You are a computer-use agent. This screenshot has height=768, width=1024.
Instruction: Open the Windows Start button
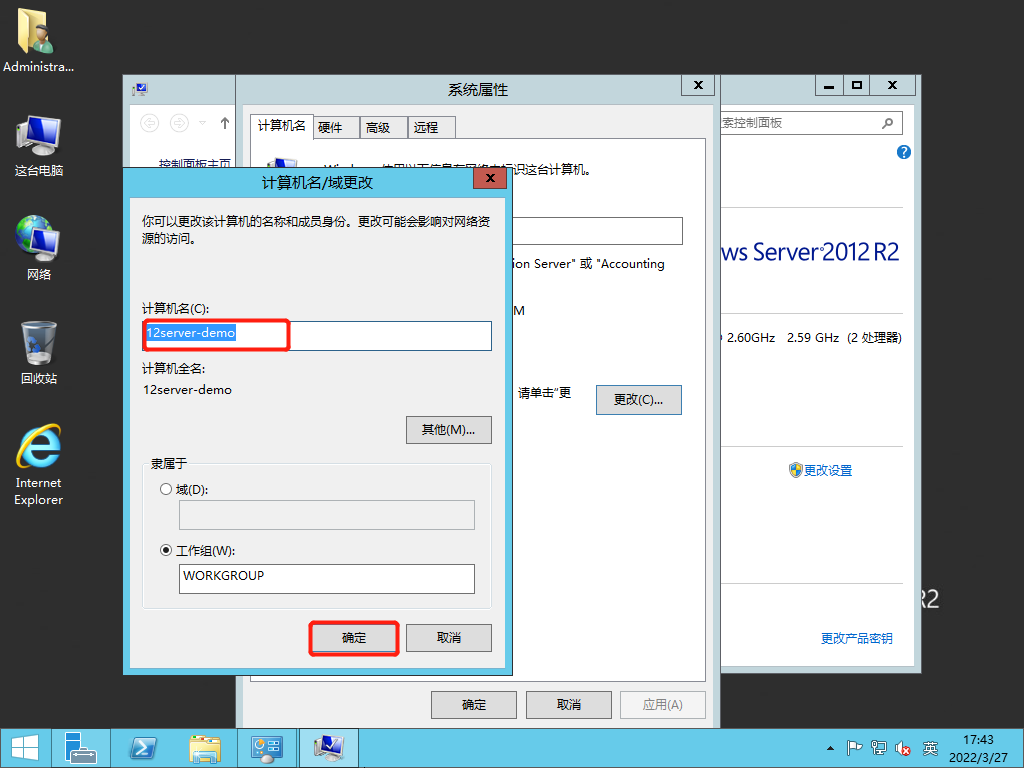25,748
